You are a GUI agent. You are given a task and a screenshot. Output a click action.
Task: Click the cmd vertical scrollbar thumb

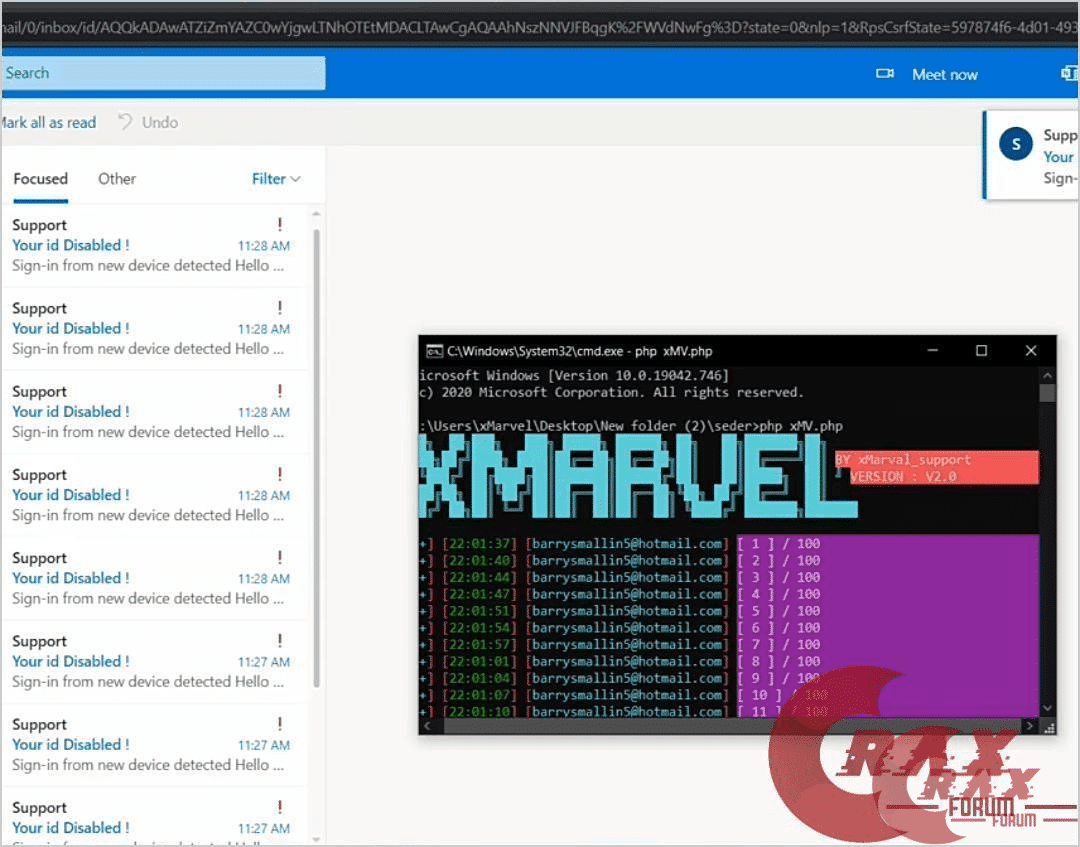[1048, 393]
